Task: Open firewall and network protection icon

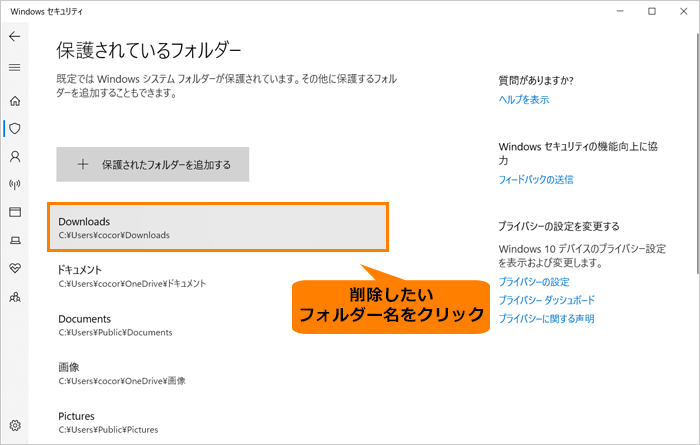Action: click(x=15, y=184)
